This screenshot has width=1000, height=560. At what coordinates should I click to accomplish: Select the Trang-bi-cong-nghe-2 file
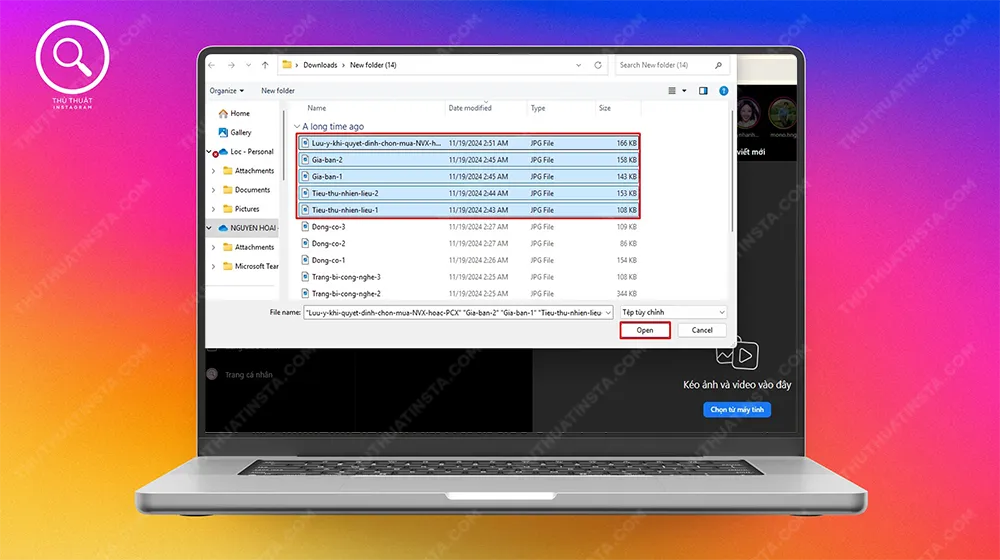coord(468,293)
